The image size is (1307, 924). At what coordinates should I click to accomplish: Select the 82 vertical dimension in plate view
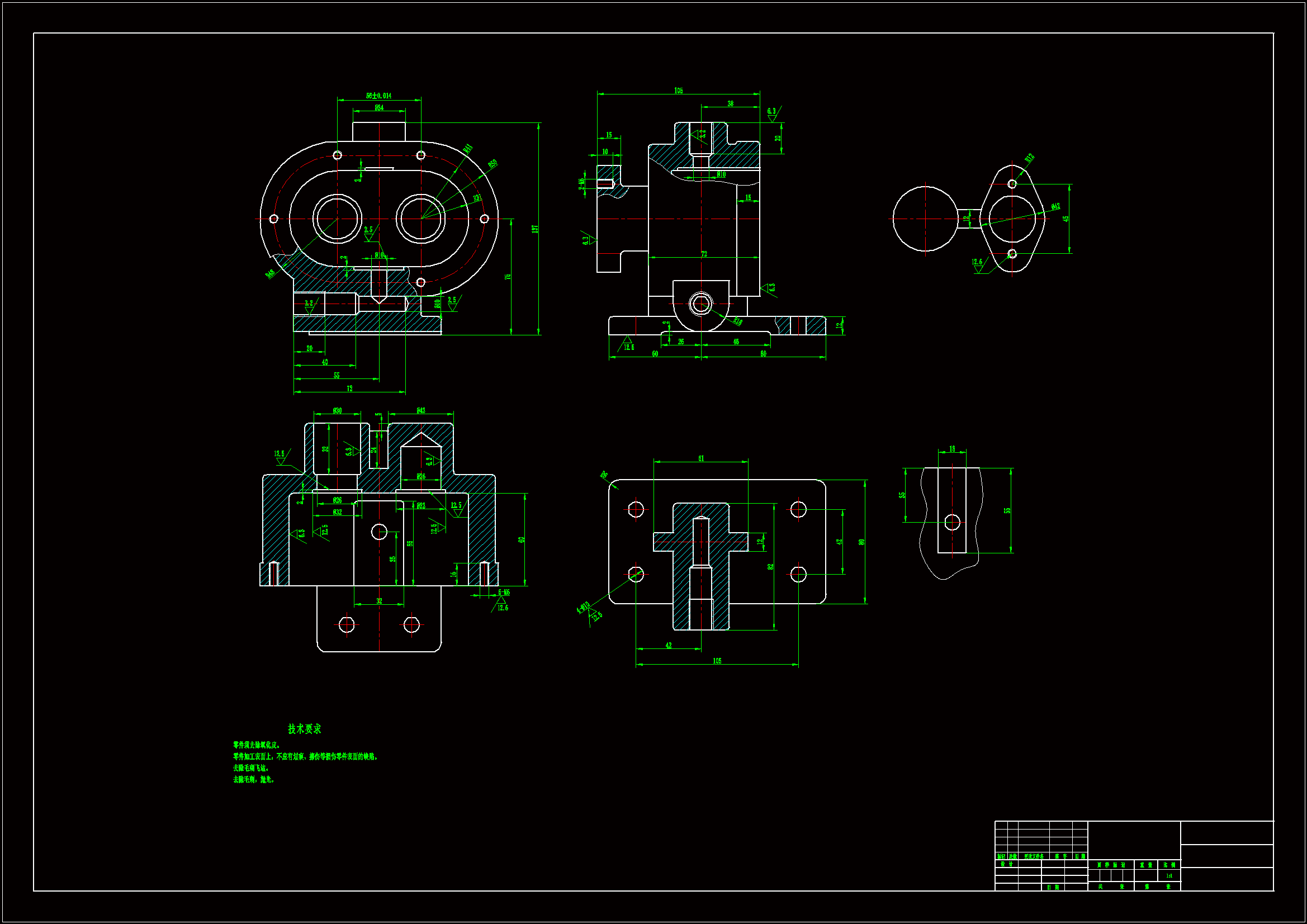(x=770, y=567)
